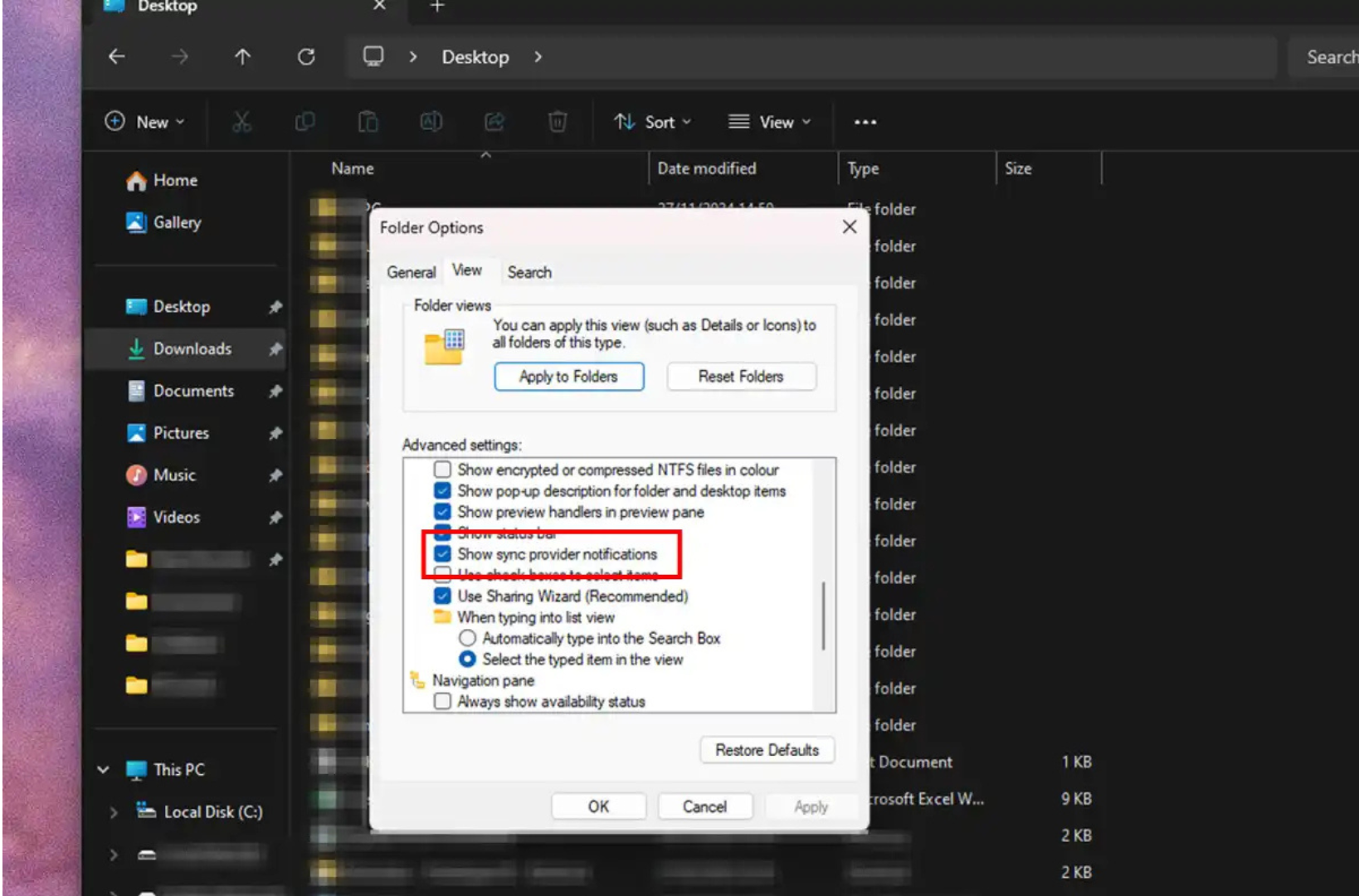The width and height of the screenshot is (1359, 896).
Task: Cut selected item using the scissors icon
Action: point(241,122)
